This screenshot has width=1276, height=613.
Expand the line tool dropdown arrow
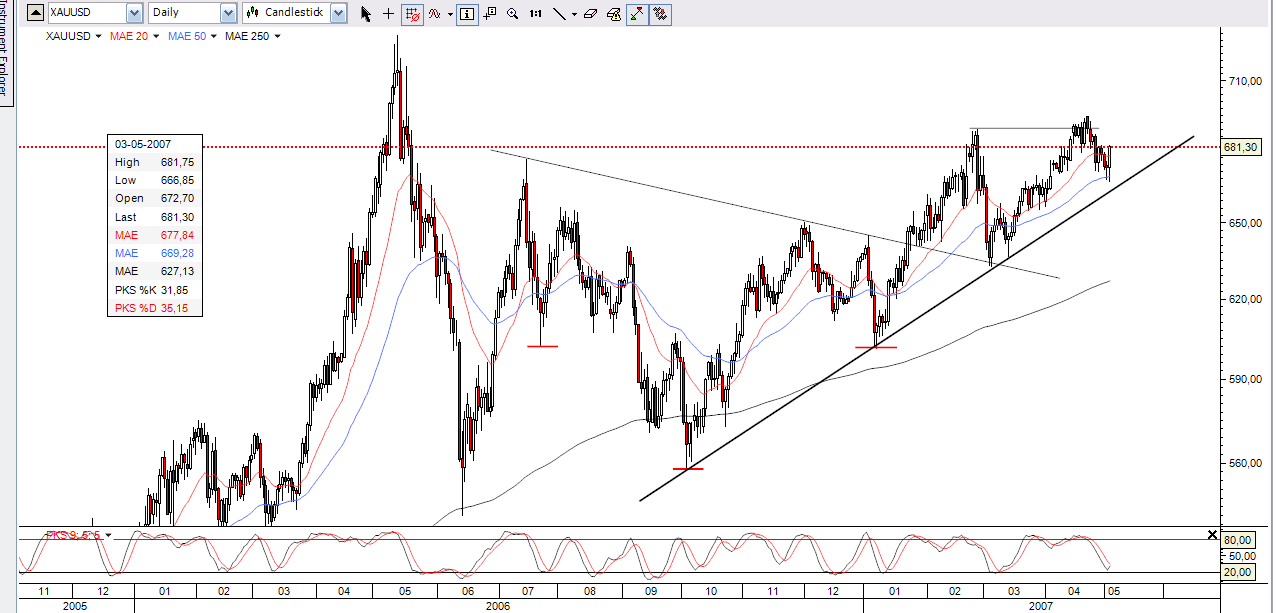(x=575, y=14)
